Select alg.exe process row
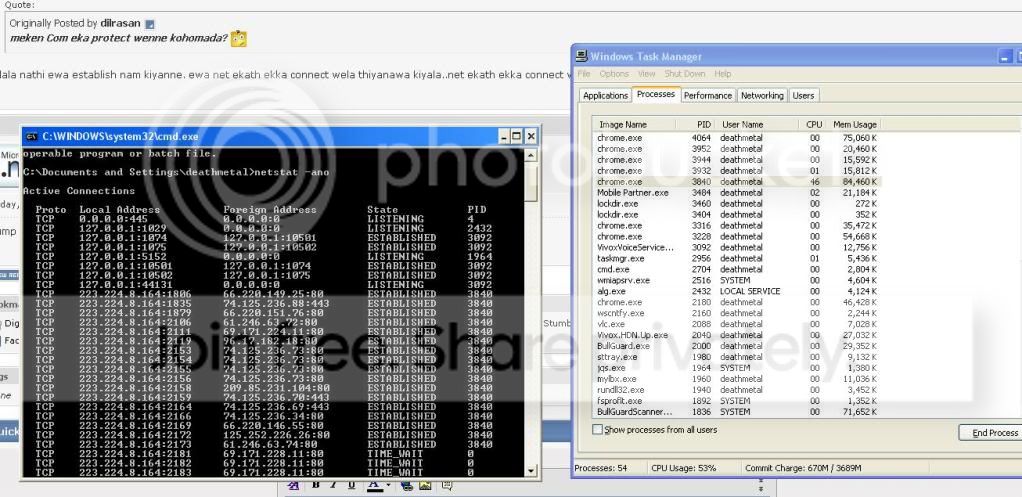 pos(737,291)
